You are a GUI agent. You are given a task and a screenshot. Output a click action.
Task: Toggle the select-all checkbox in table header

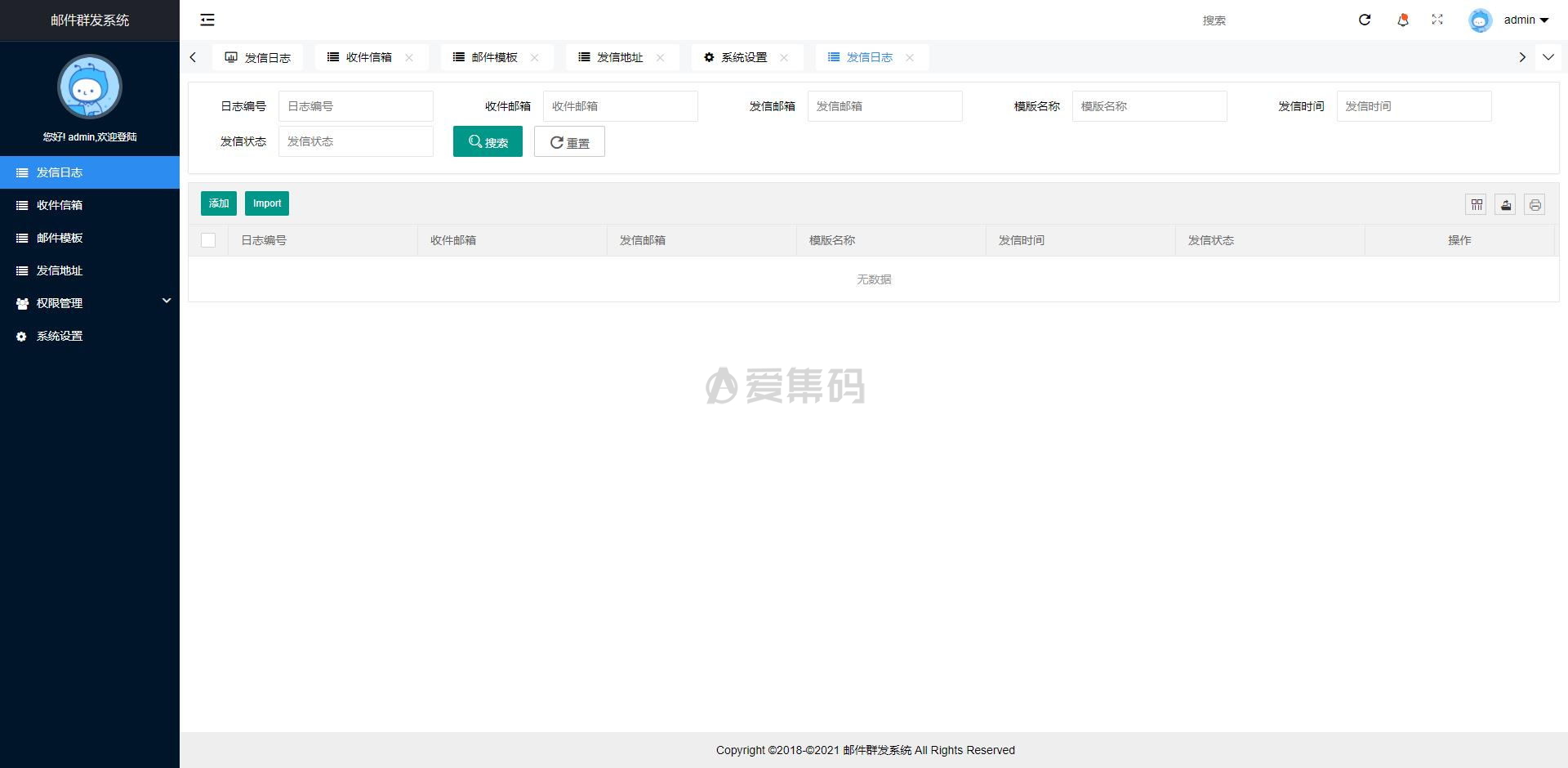(208, 240)
